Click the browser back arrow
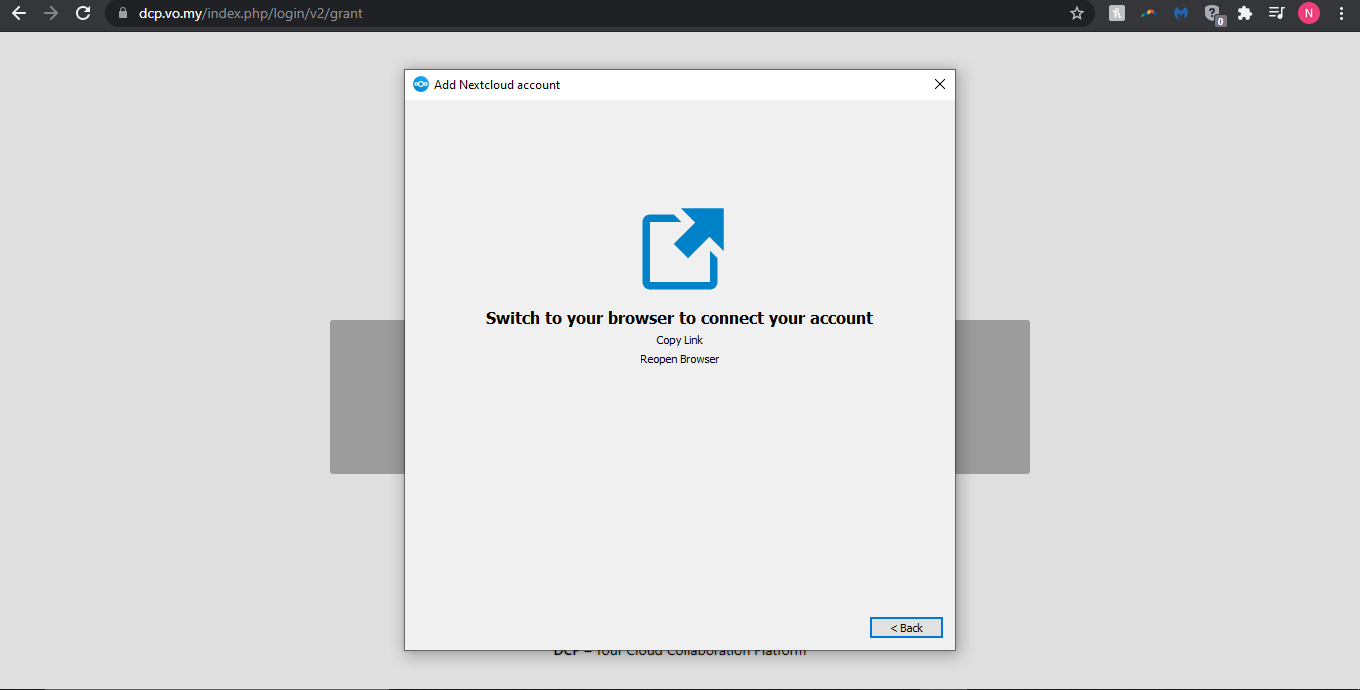Viewport: 1360px width, 690px height. tap(19, 14)
